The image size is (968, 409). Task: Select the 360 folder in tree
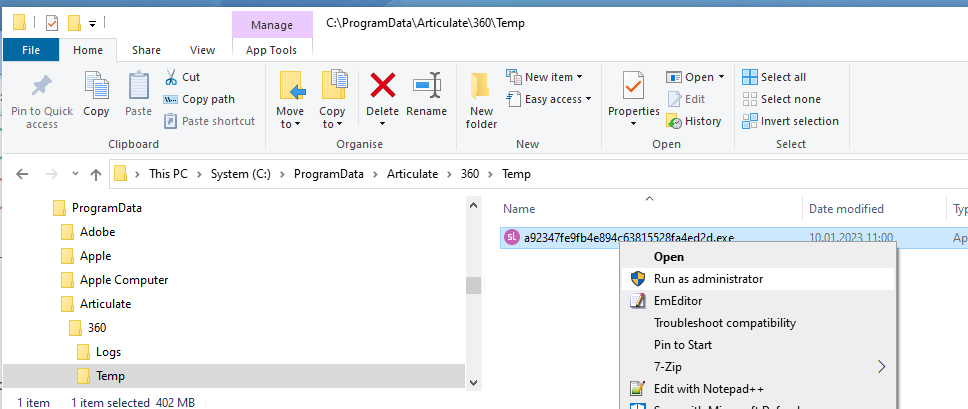pyautogui.click(x=97, y=328)
